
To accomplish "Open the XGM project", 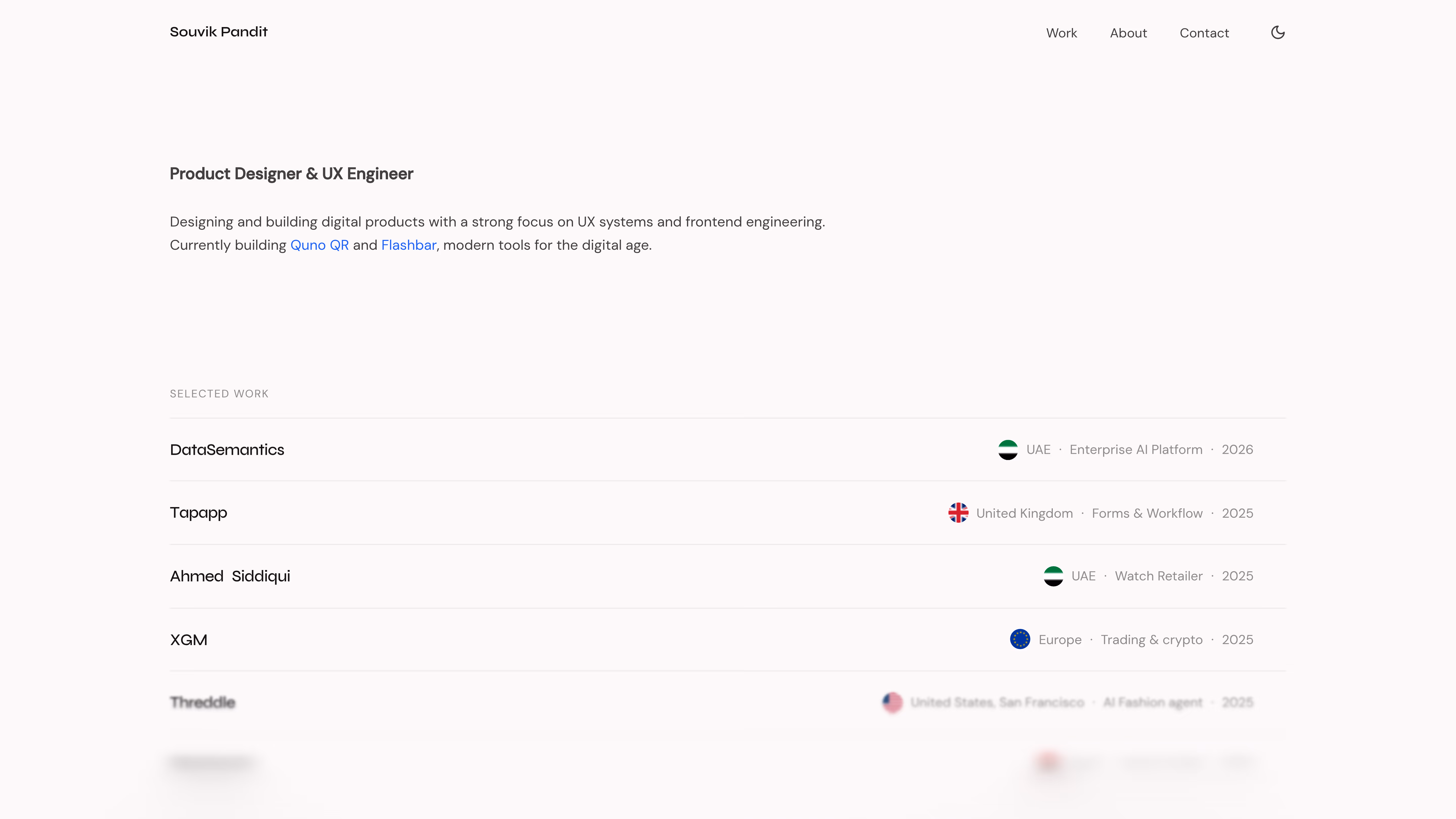I will 727,640.
